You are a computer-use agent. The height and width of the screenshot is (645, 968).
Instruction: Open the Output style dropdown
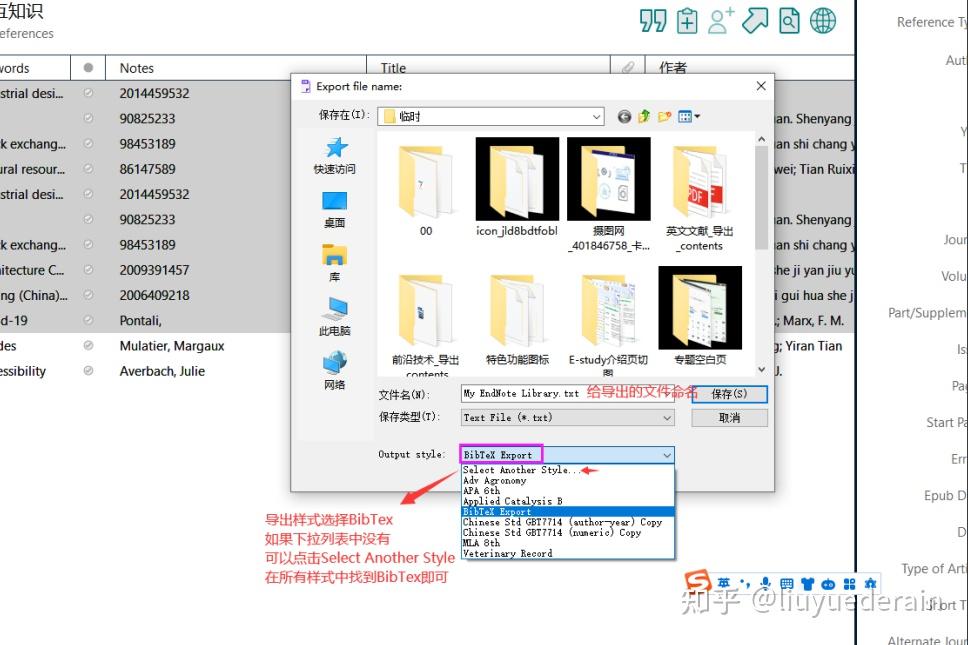click(x=668, y=453)
